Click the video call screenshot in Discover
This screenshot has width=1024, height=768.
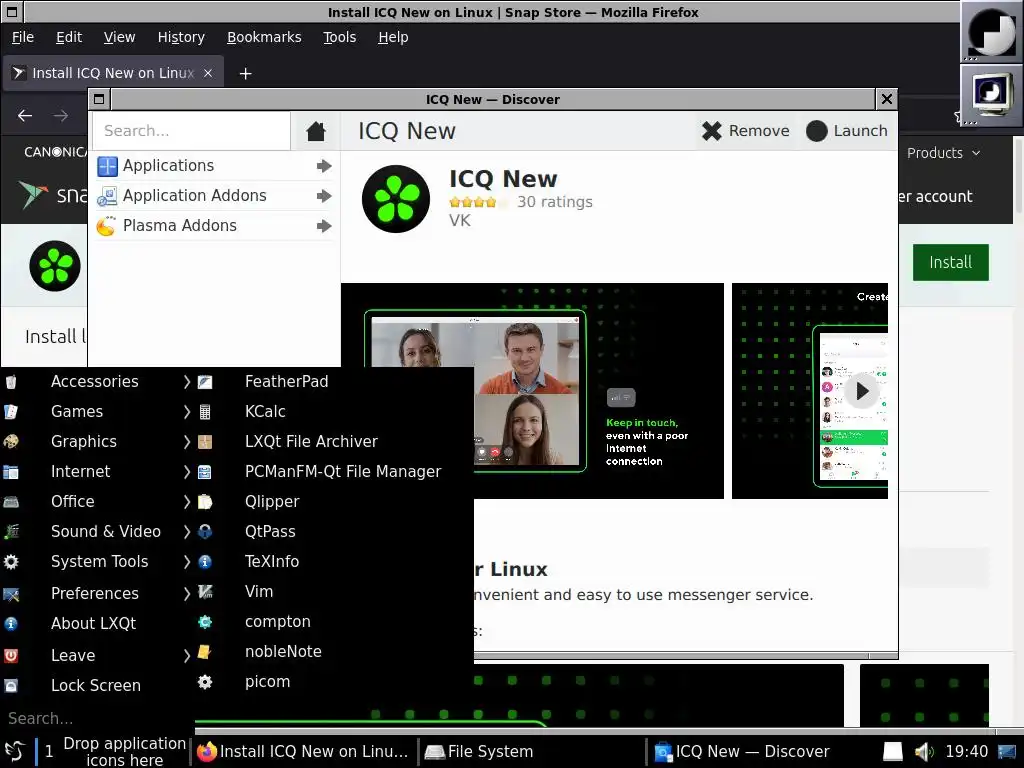(532, 391)
